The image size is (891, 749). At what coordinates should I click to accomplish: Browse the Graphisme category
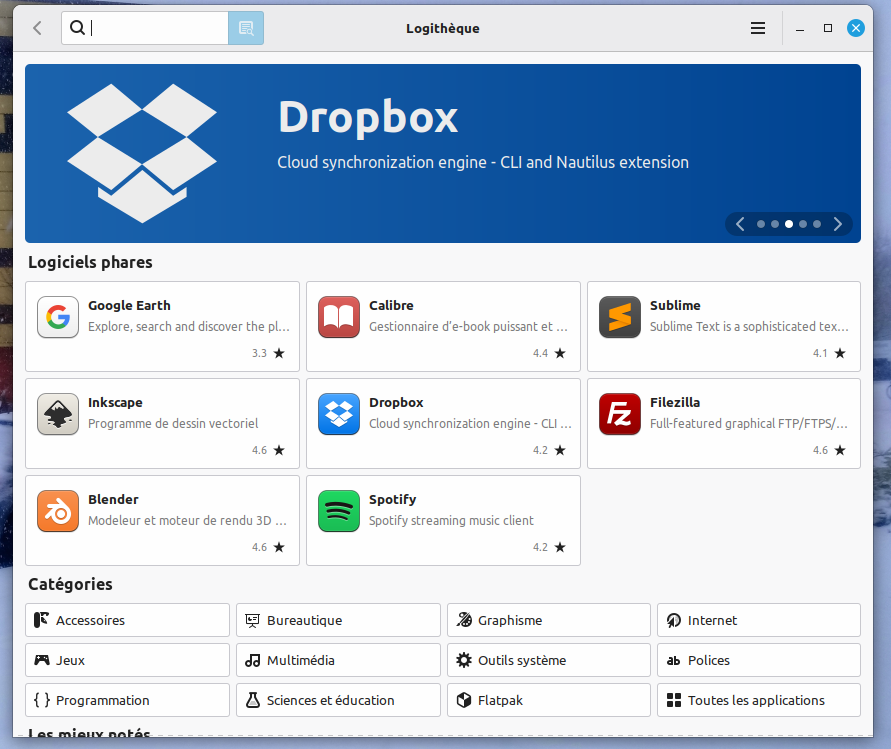[548, 620]
